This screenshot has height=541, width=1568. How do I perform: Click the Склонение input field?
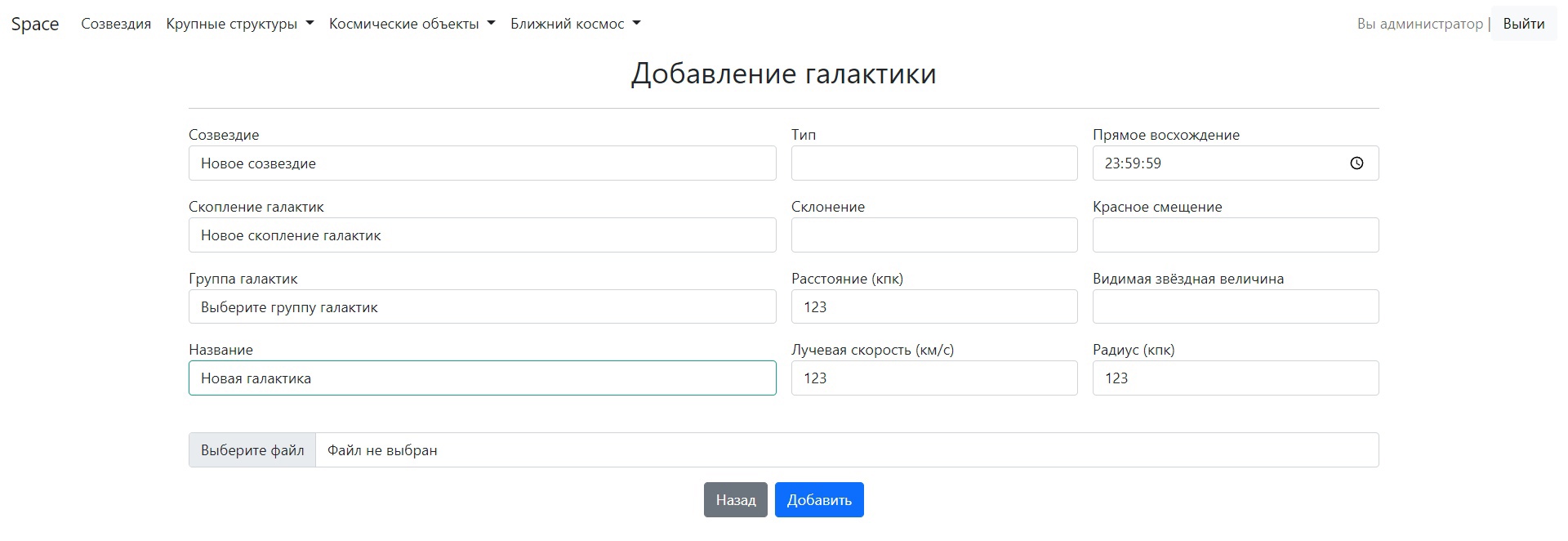pos(934,235)
